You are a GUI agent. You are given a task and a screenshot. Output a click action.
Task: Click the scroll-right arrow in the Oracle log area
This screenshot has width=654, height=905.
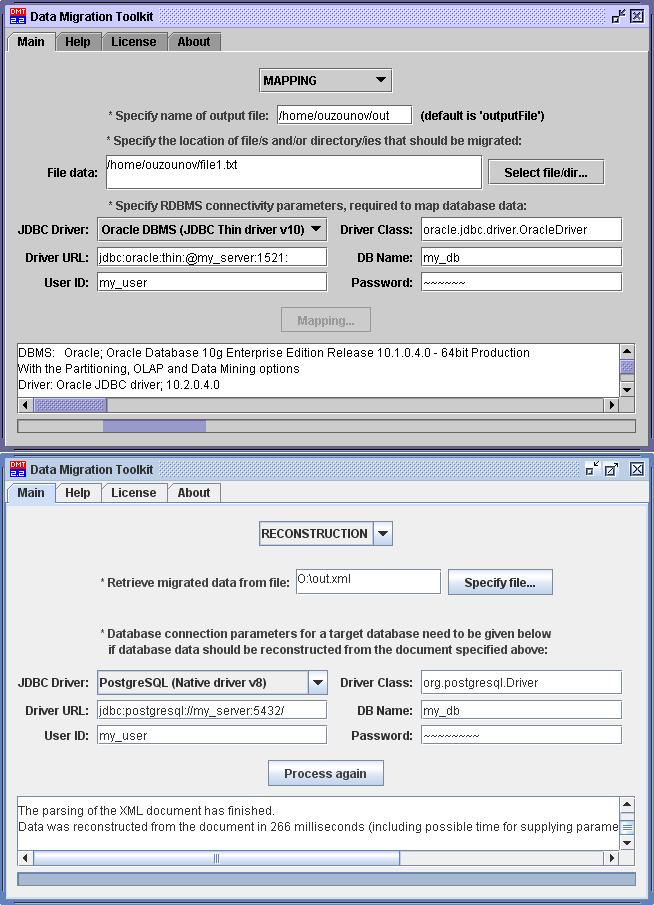pos(611,405)
